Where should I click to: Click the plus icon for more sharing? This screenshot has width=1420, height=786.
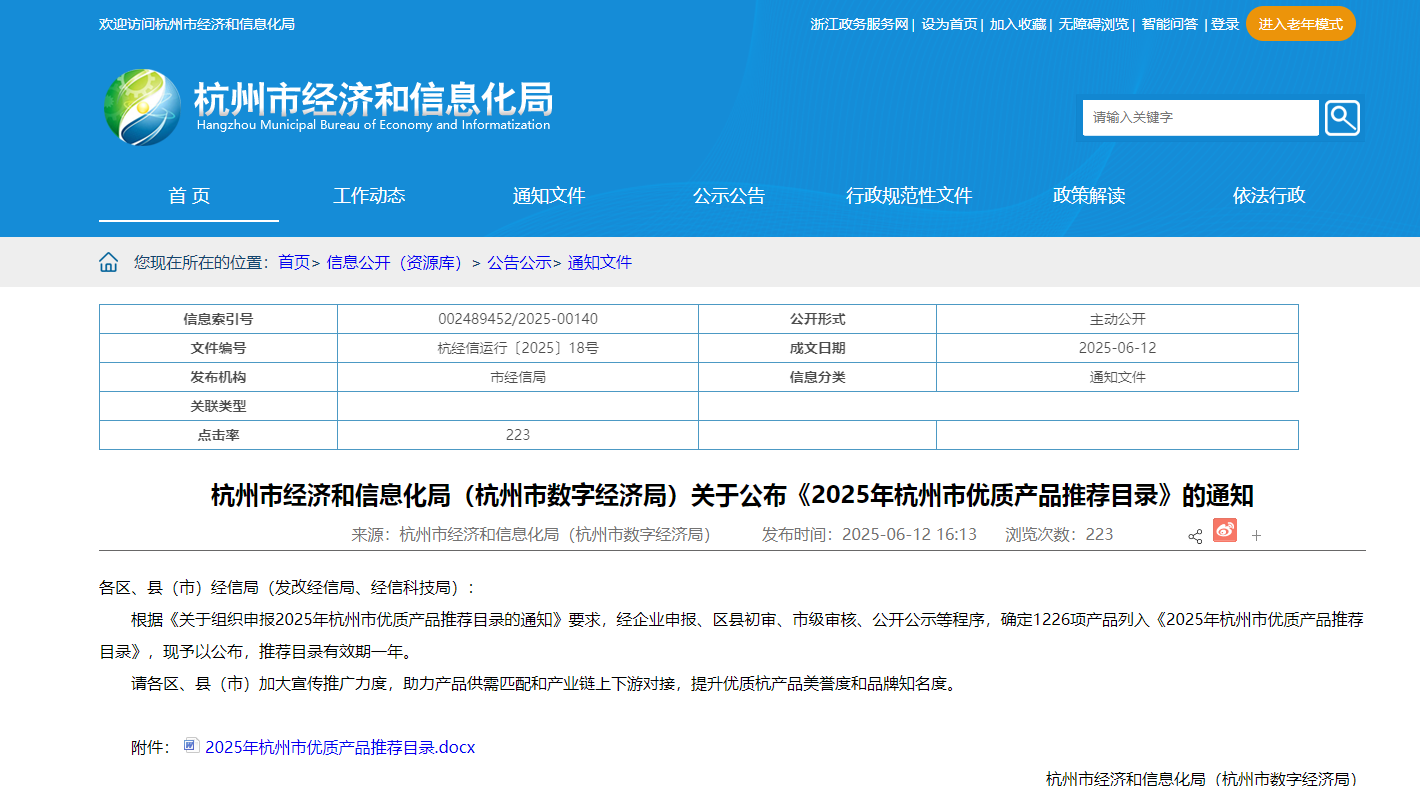tap(1257, 536)
